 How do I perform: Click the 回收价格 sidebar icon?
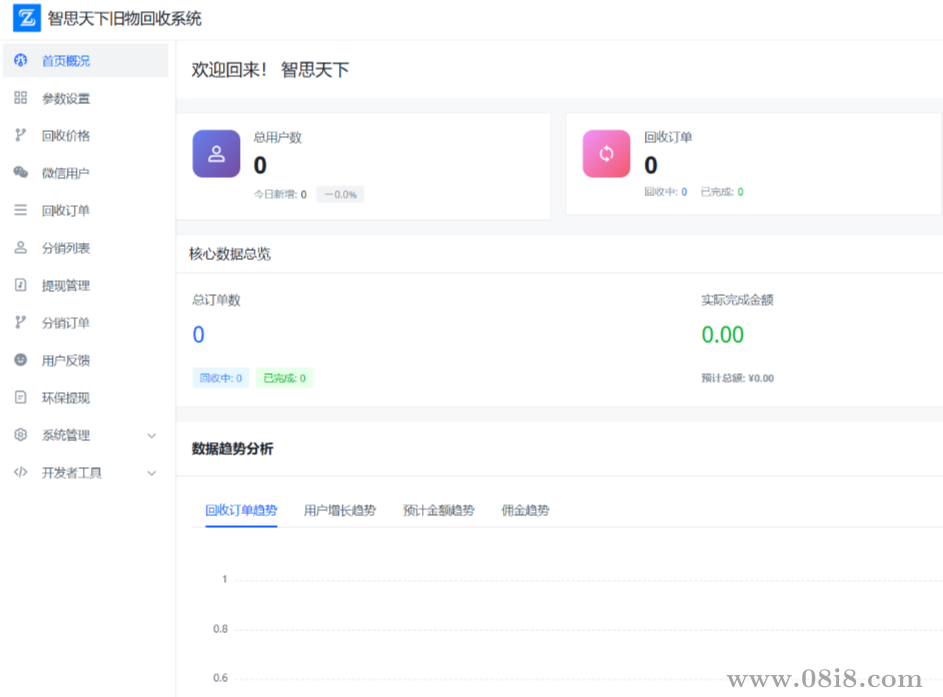22,135
